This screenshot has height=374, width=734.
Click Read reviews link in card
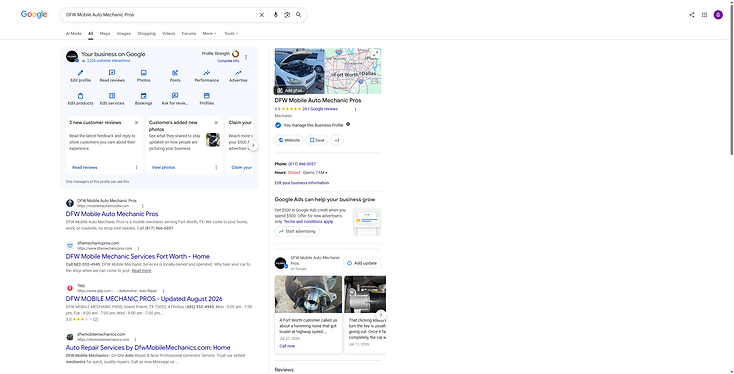pos(85,167)
